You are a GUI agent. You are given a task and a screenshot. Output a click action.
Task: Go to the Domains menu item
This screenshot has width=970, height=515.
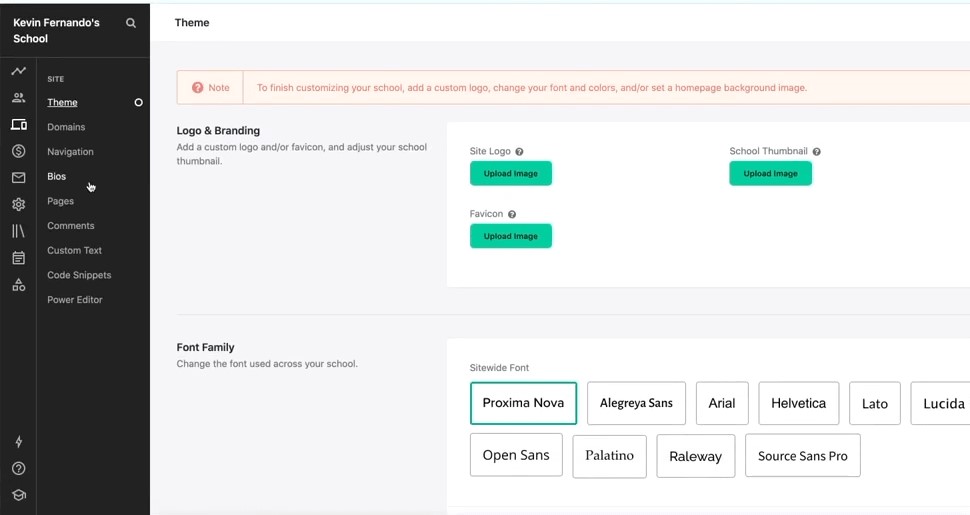pyautogui.click(x=66, y=127)
